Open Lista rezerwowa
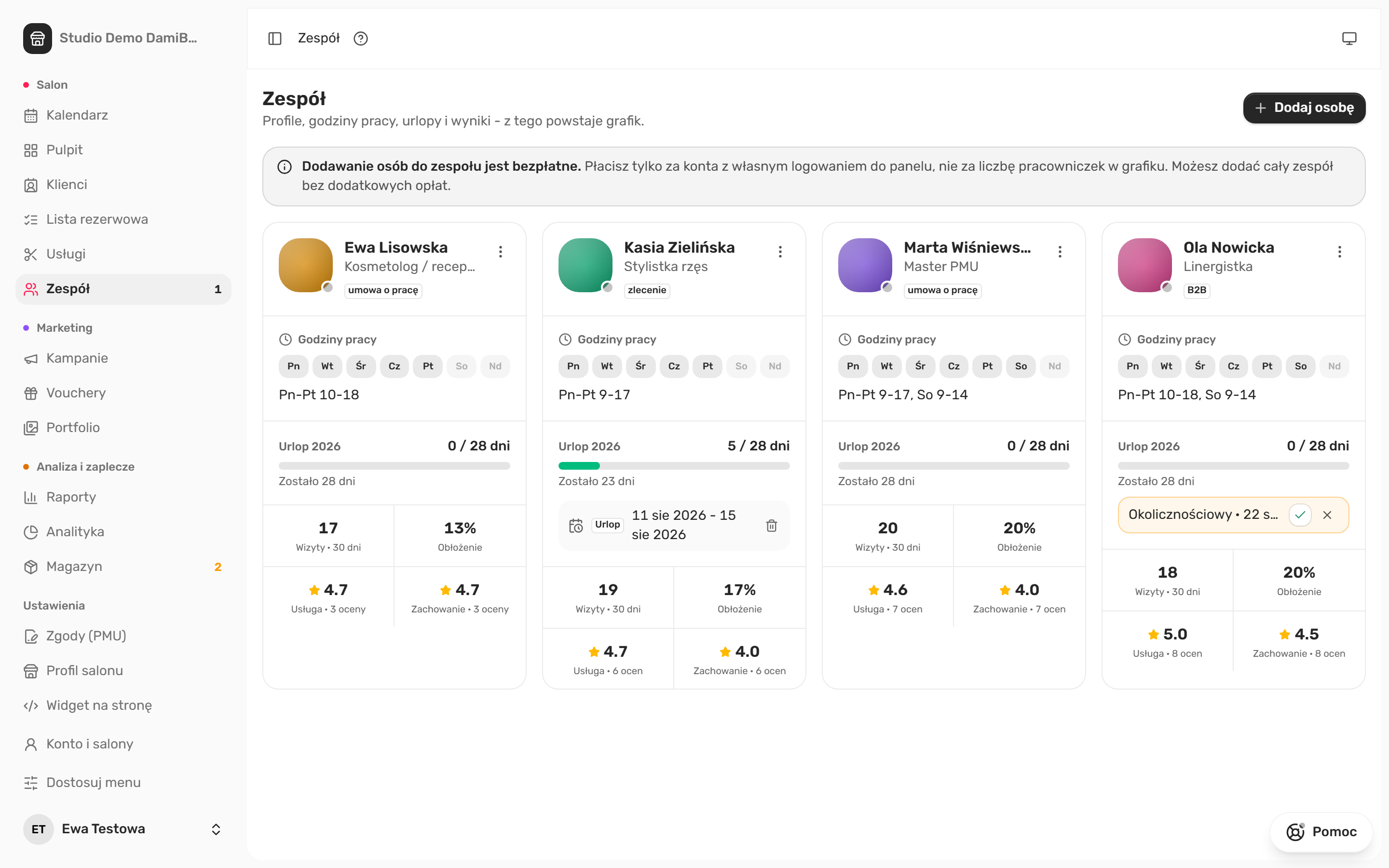 (x=123, y=219)
